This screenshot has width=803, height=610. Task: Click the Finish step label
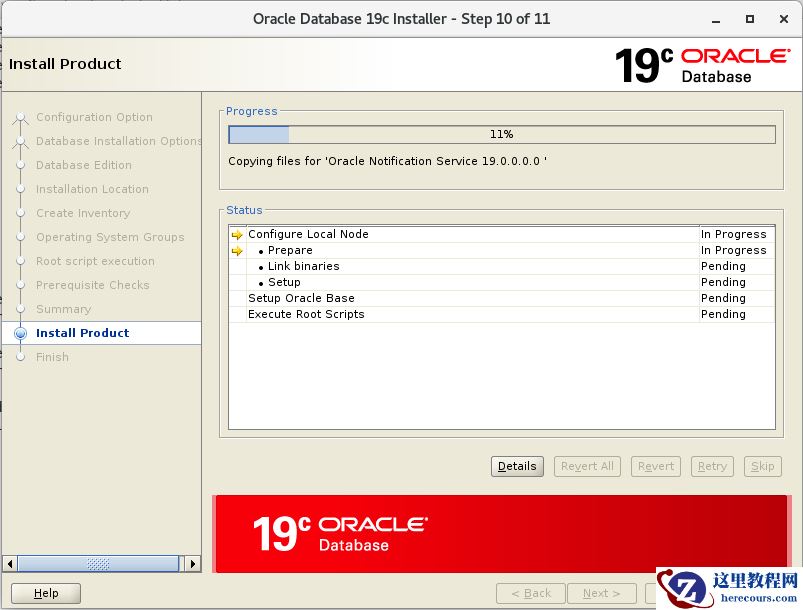tap(52, 357)
